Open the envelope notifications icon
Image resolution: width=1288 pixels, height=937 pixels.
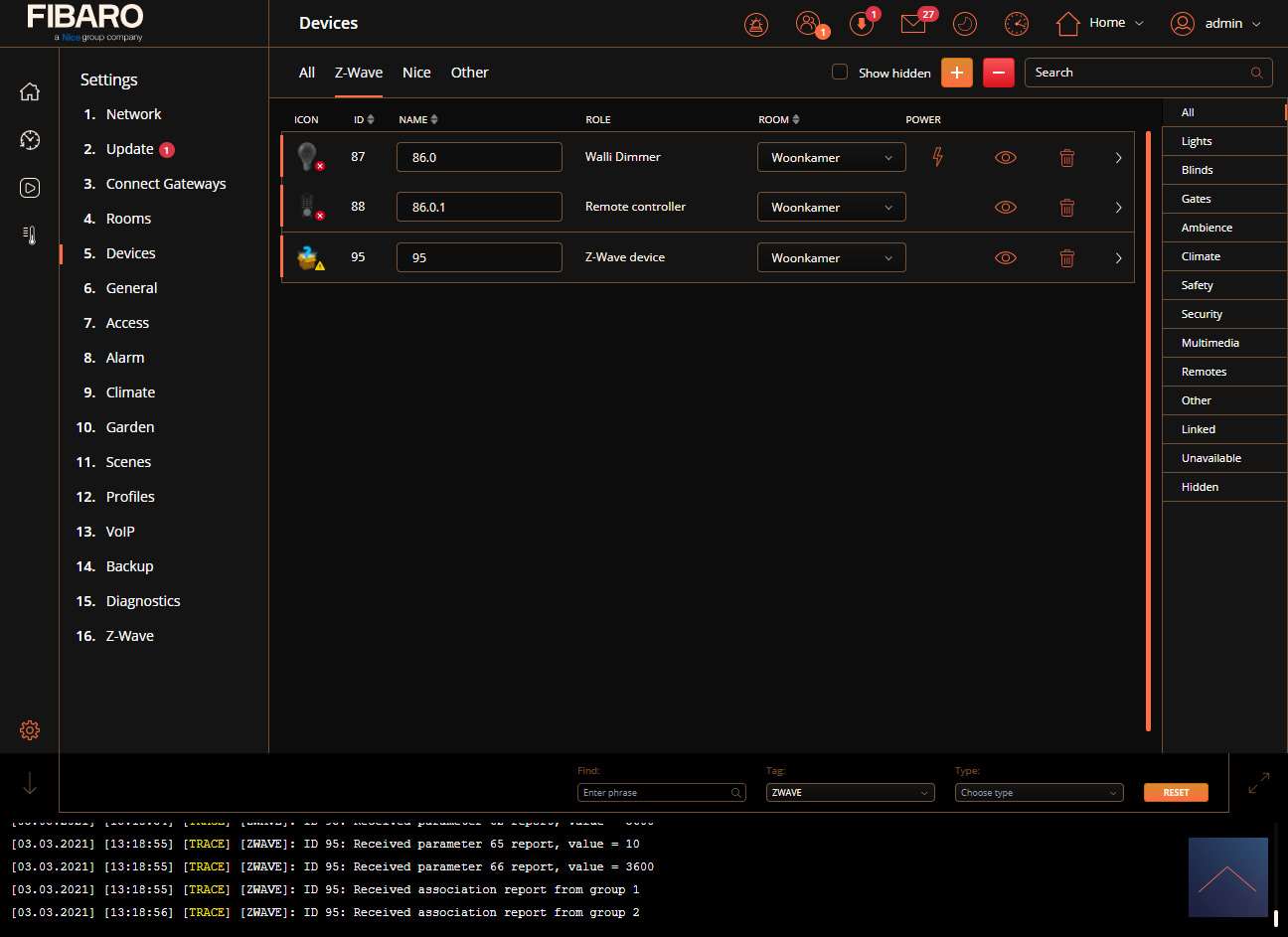pyautogui.click(x=913, y=24)
